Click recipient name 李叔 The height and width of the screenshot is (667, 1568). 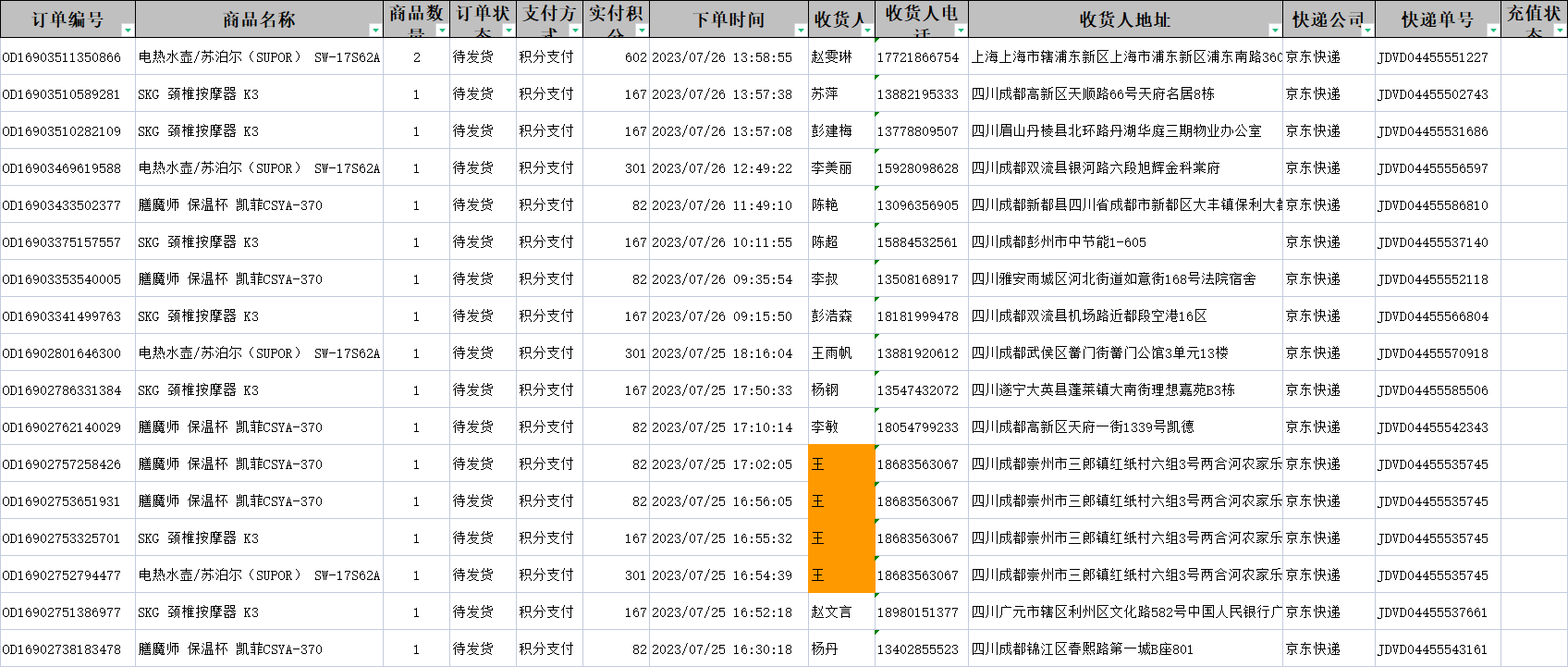(825, 279)
